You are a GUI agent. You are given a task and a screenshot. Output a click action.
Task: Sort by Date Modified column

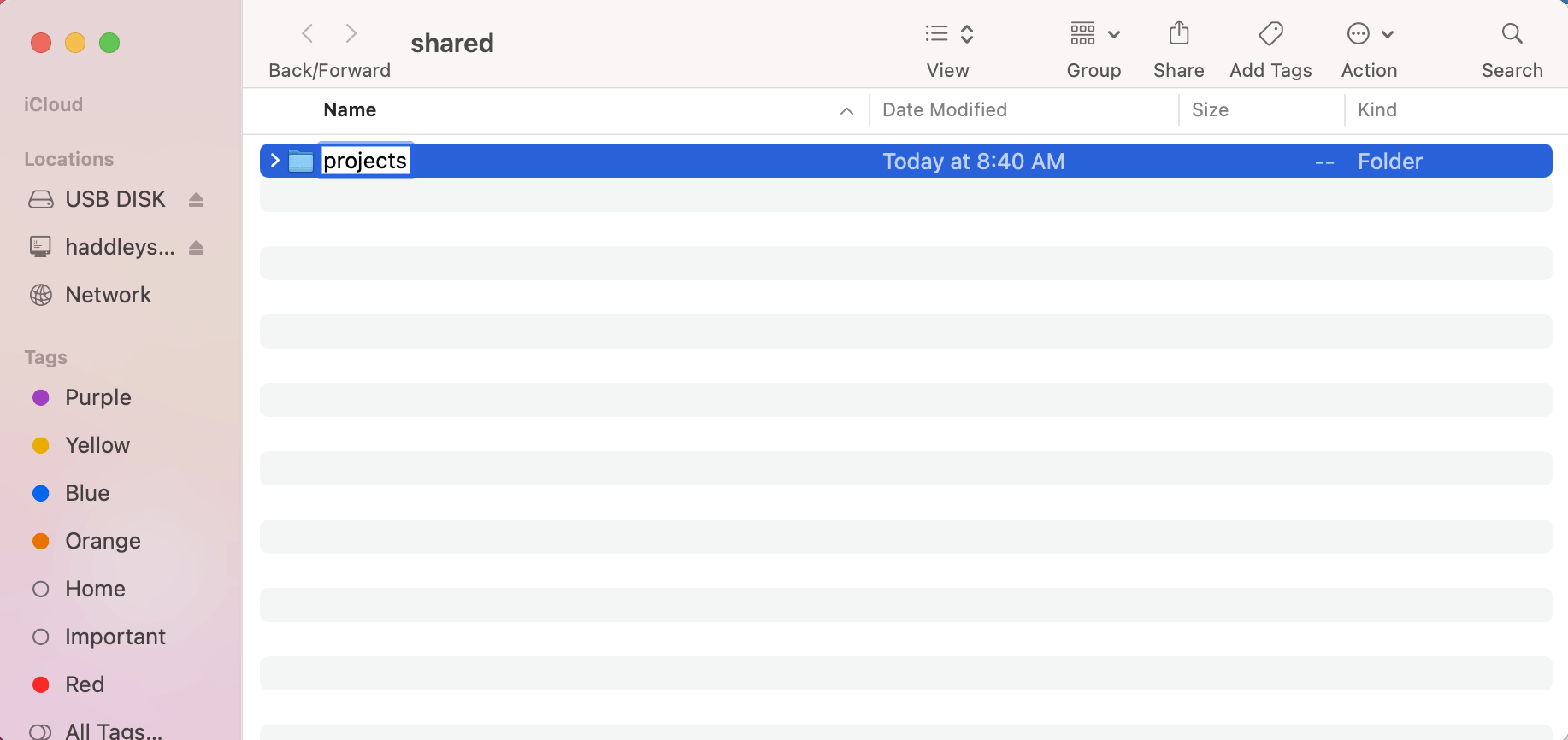point(944,110)
